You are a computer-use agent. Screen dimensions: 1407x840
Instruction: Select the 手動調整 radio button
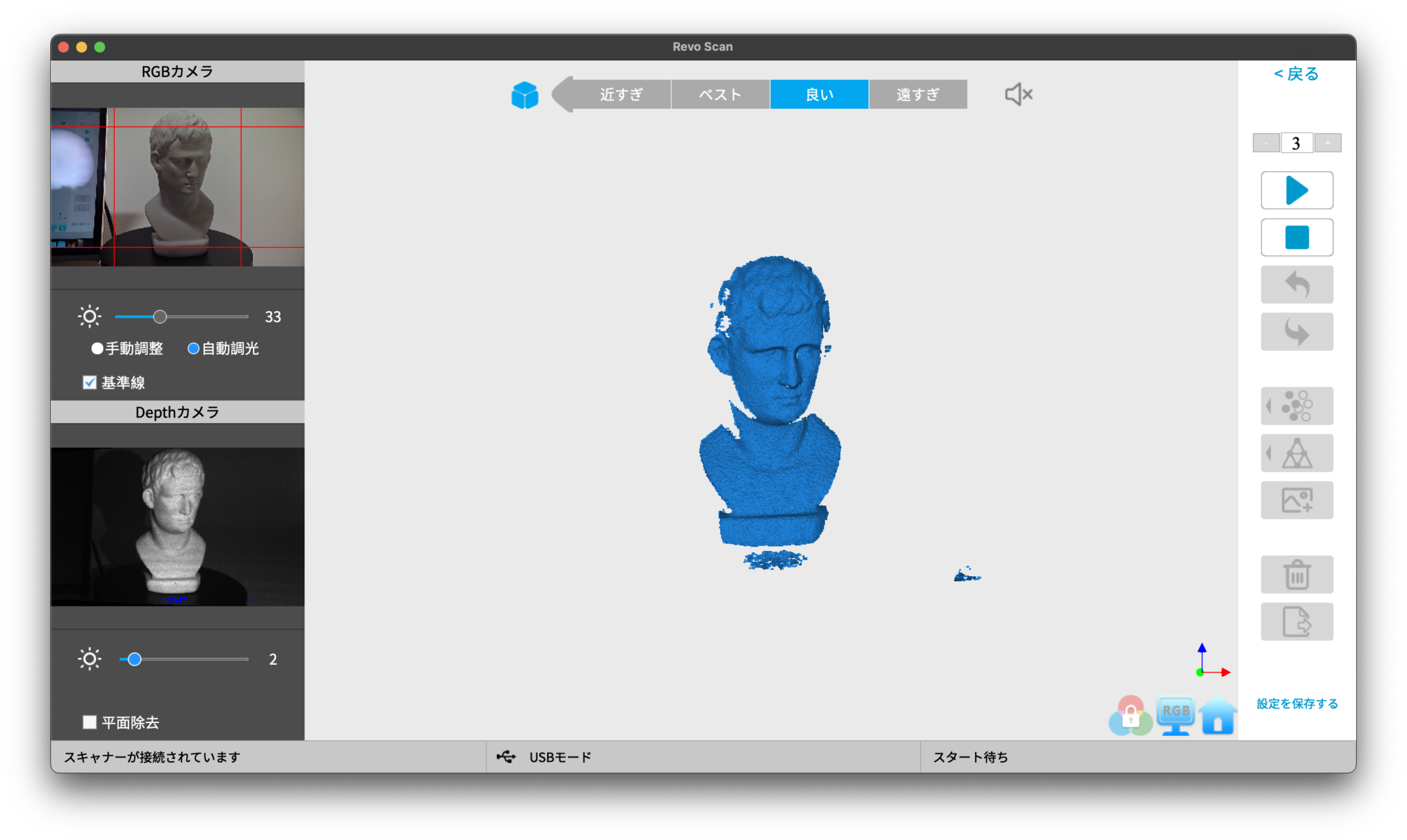click(x=98, y=349)
